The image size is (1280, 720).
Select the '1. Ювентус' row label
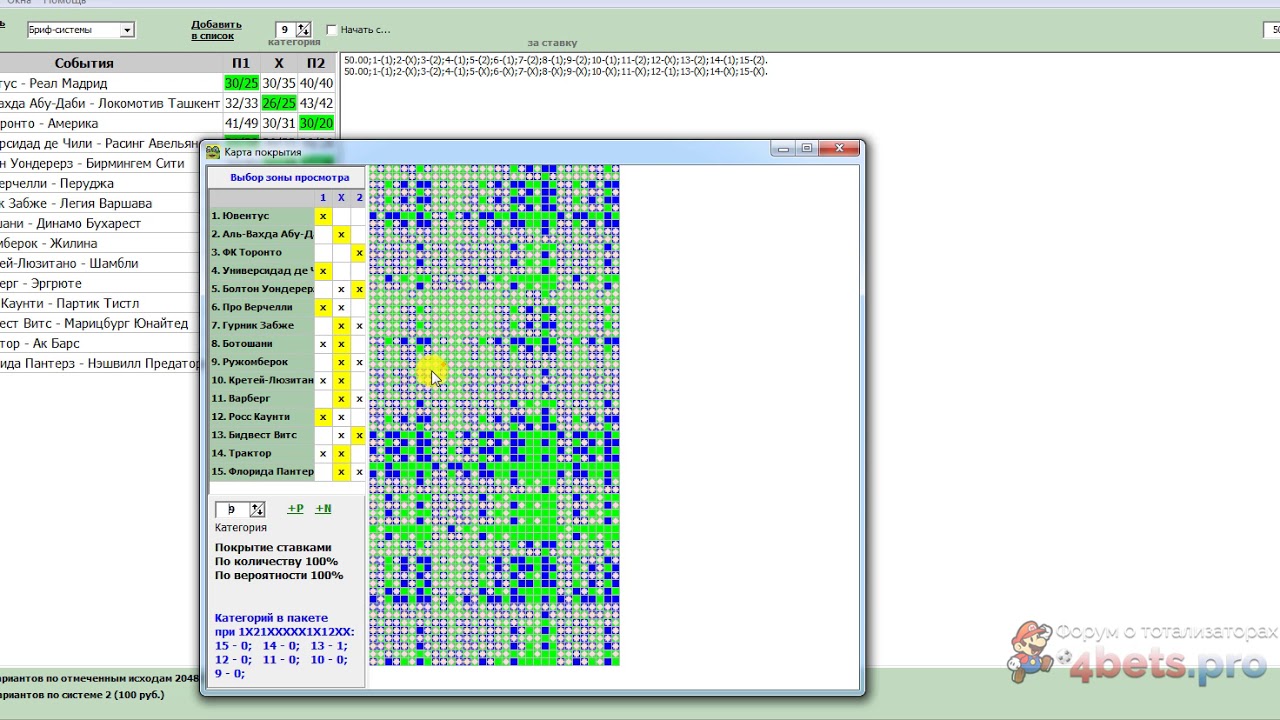click(x=261, y=216)
